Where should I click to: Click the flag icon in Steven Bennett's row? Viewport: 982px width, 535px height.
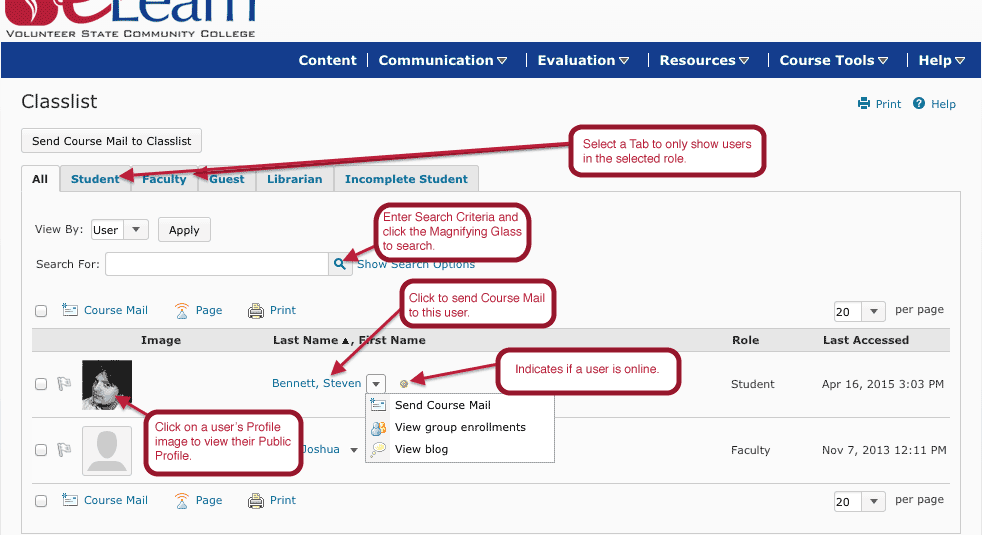tap(64, 384)
